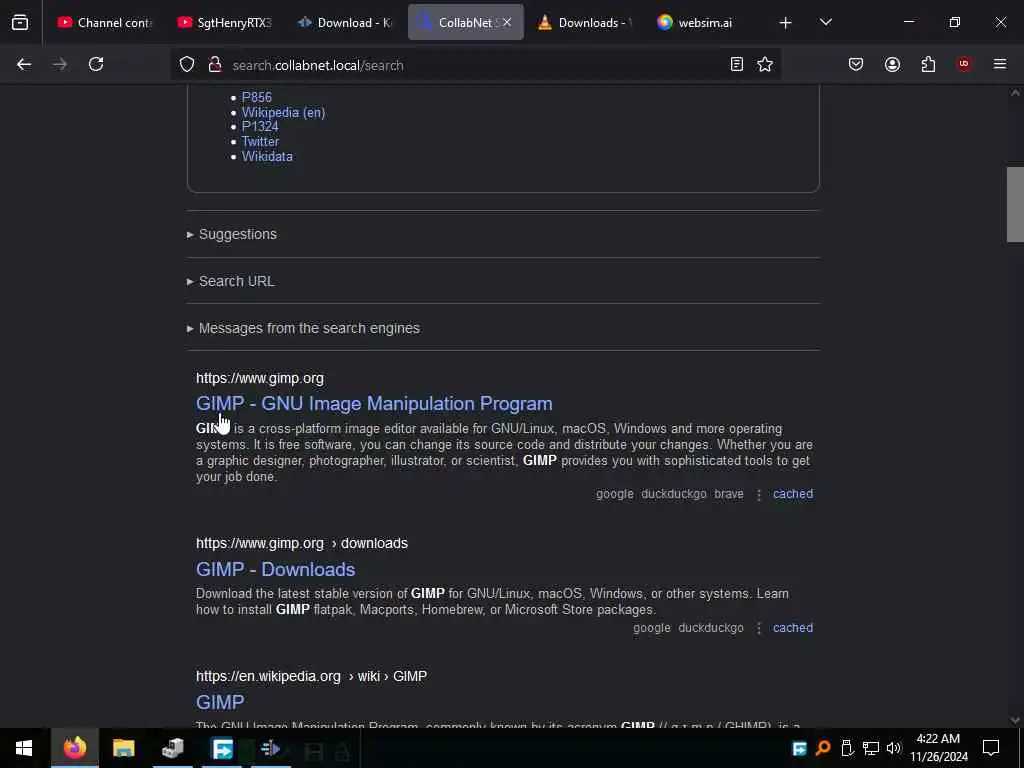Viewport: 1024px width, 768px height.
Task: Open more options dots for gimp.org result
Action: (759, 495)
